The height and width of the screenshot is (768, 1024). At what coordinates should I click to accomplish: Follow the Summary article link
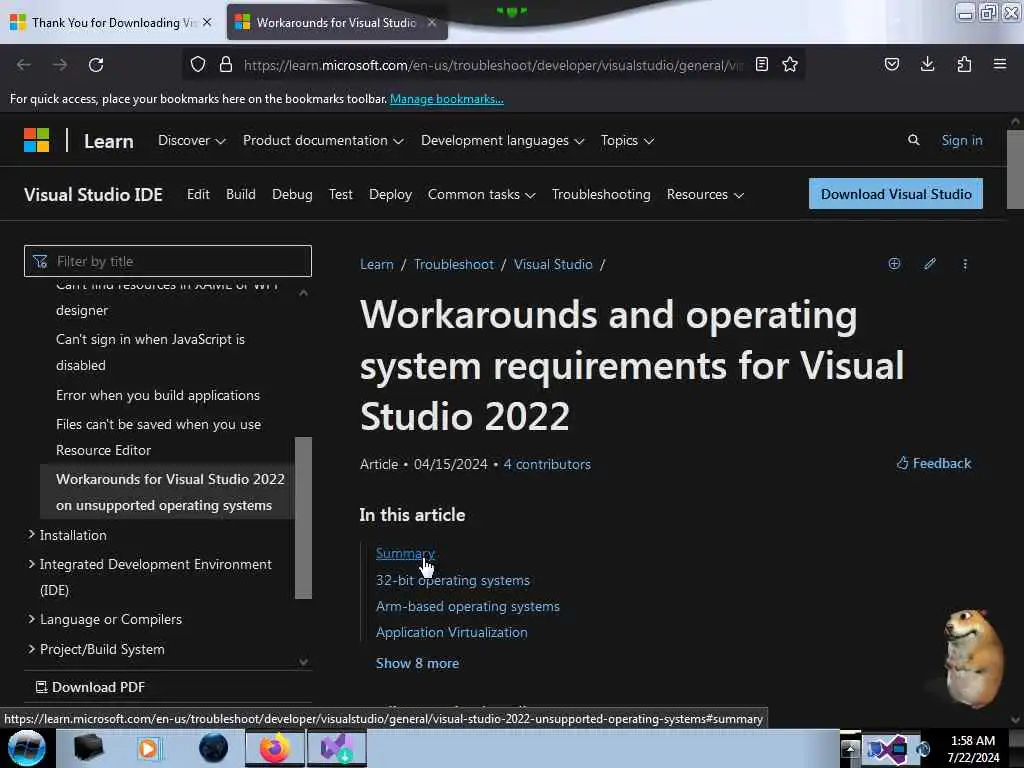[405, 553]
